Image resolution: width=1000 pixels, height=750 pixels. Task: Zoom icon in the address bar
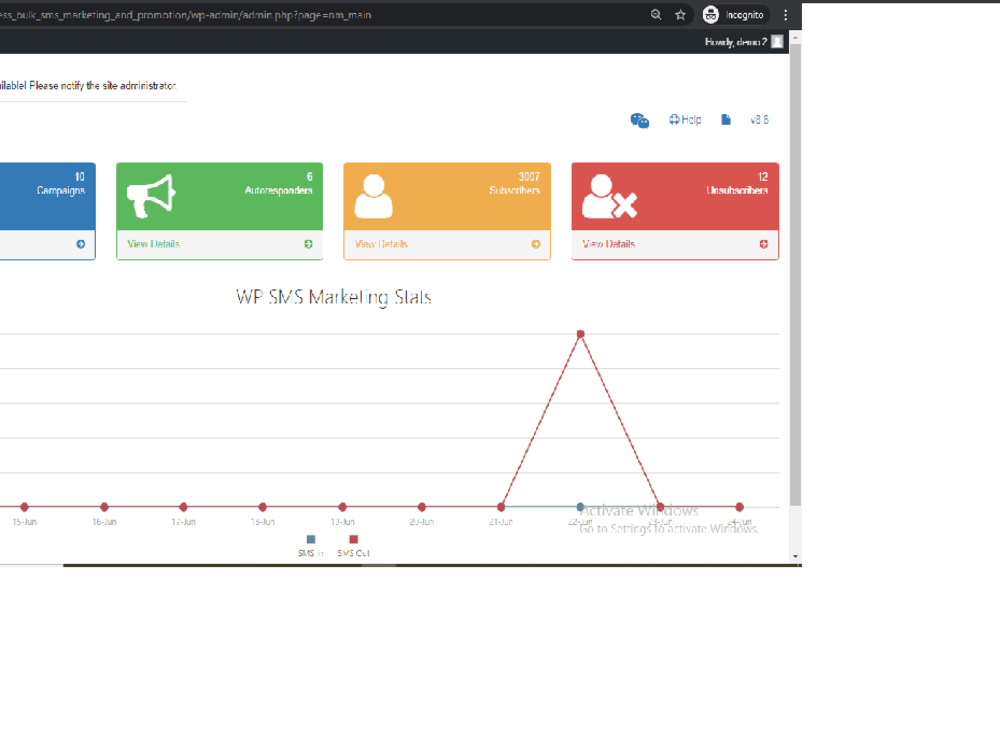(x=656, y=15)
